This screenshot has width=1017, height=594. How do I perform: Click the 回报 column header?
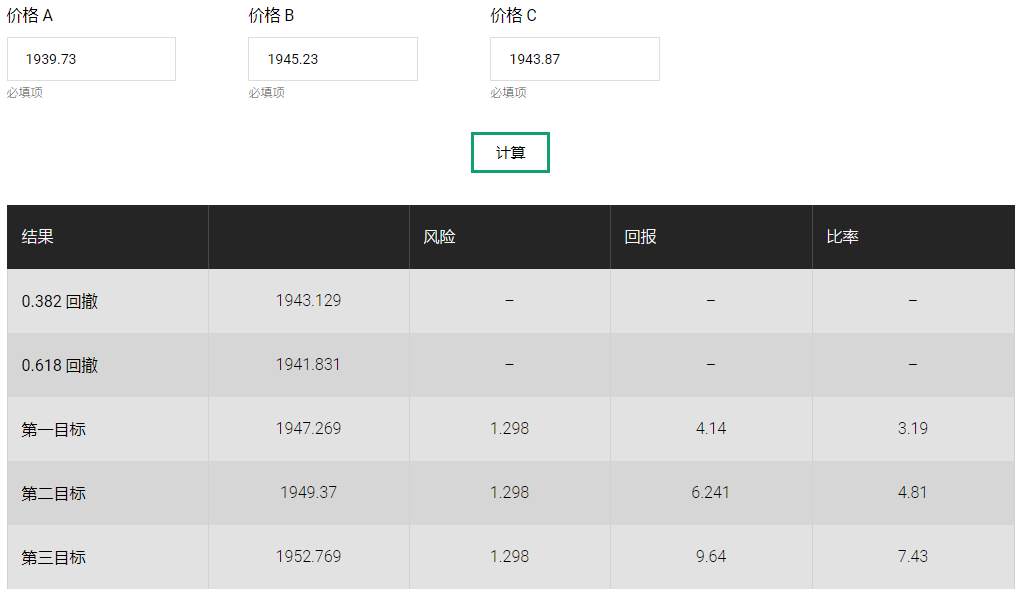640,237
